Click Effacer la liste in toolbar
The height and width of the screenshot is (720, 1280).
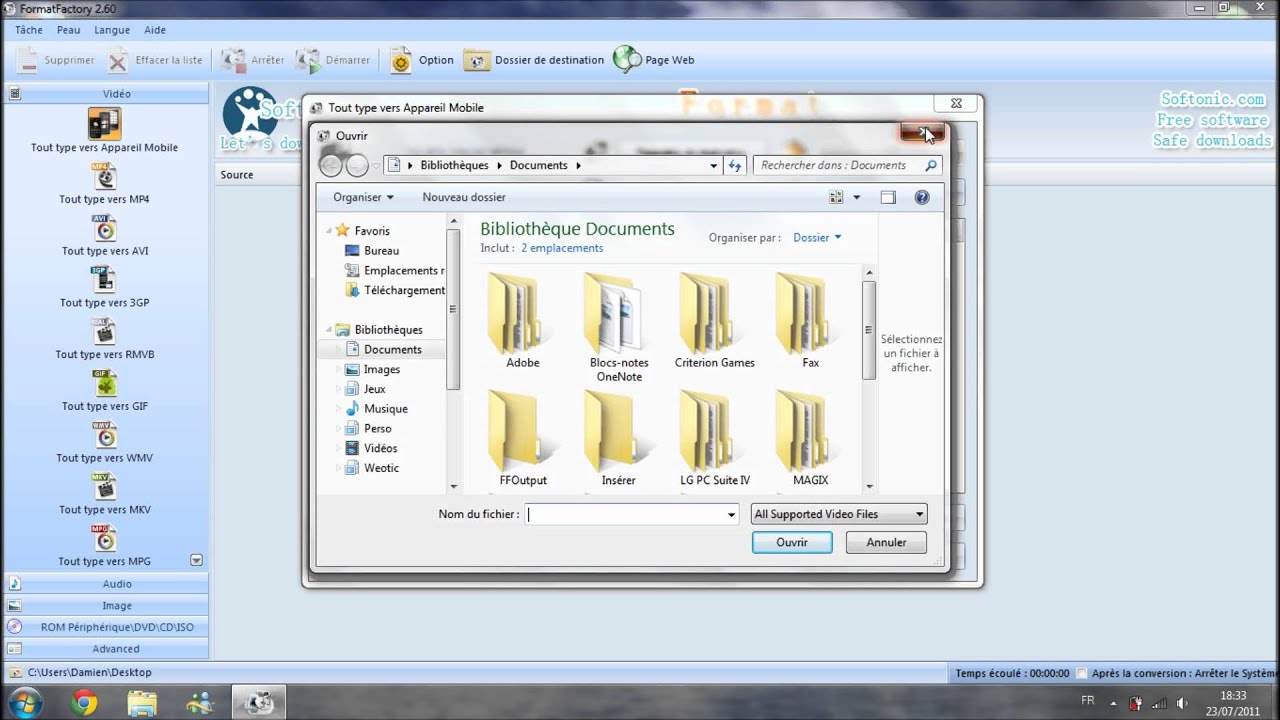[x=155, y=60]
